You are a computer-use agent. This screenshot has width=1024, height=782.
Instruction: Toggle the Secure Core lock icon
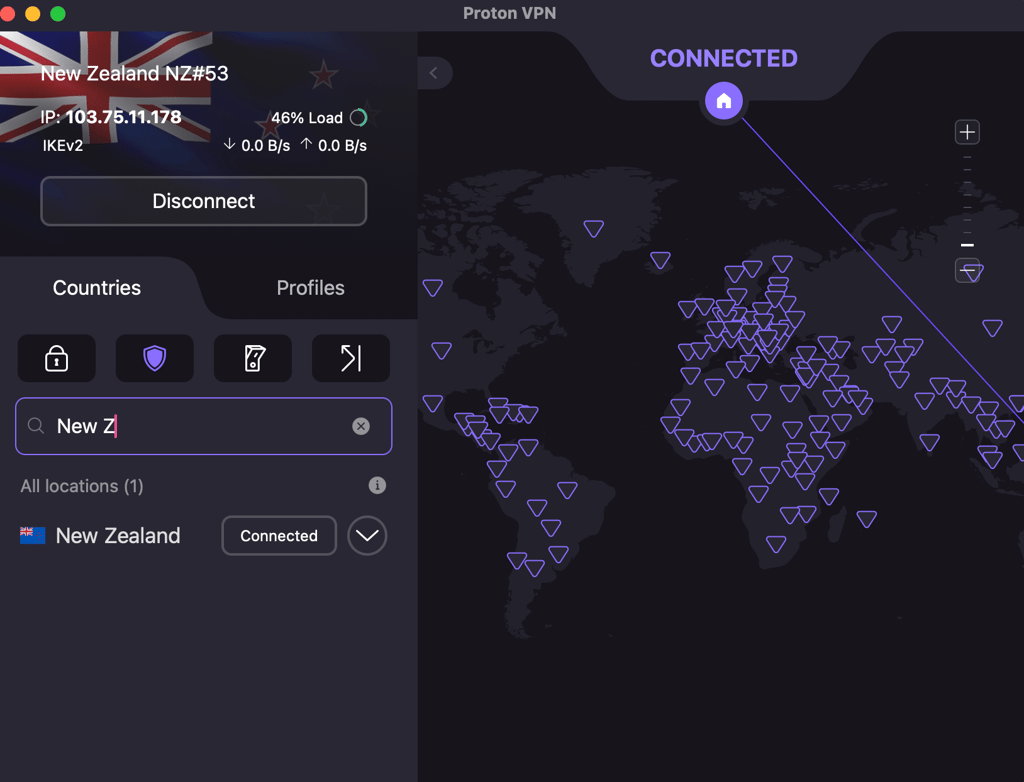[56, 358]
